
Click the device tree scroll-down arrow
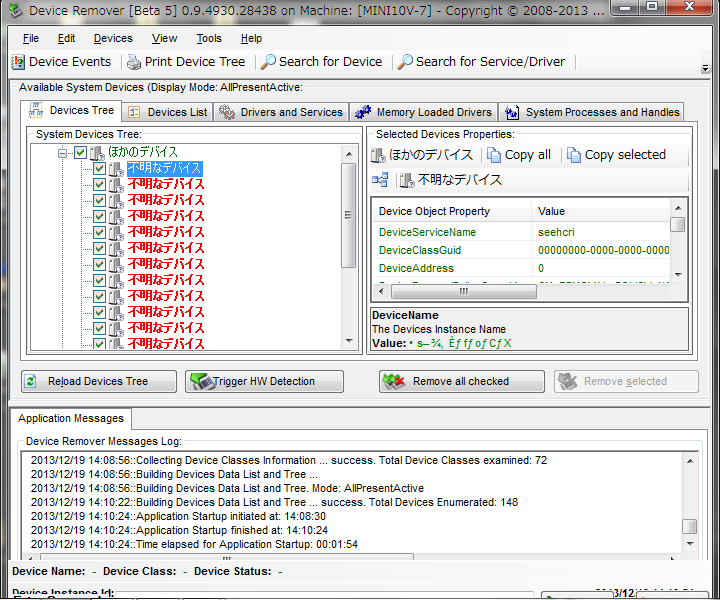[349, 341]
